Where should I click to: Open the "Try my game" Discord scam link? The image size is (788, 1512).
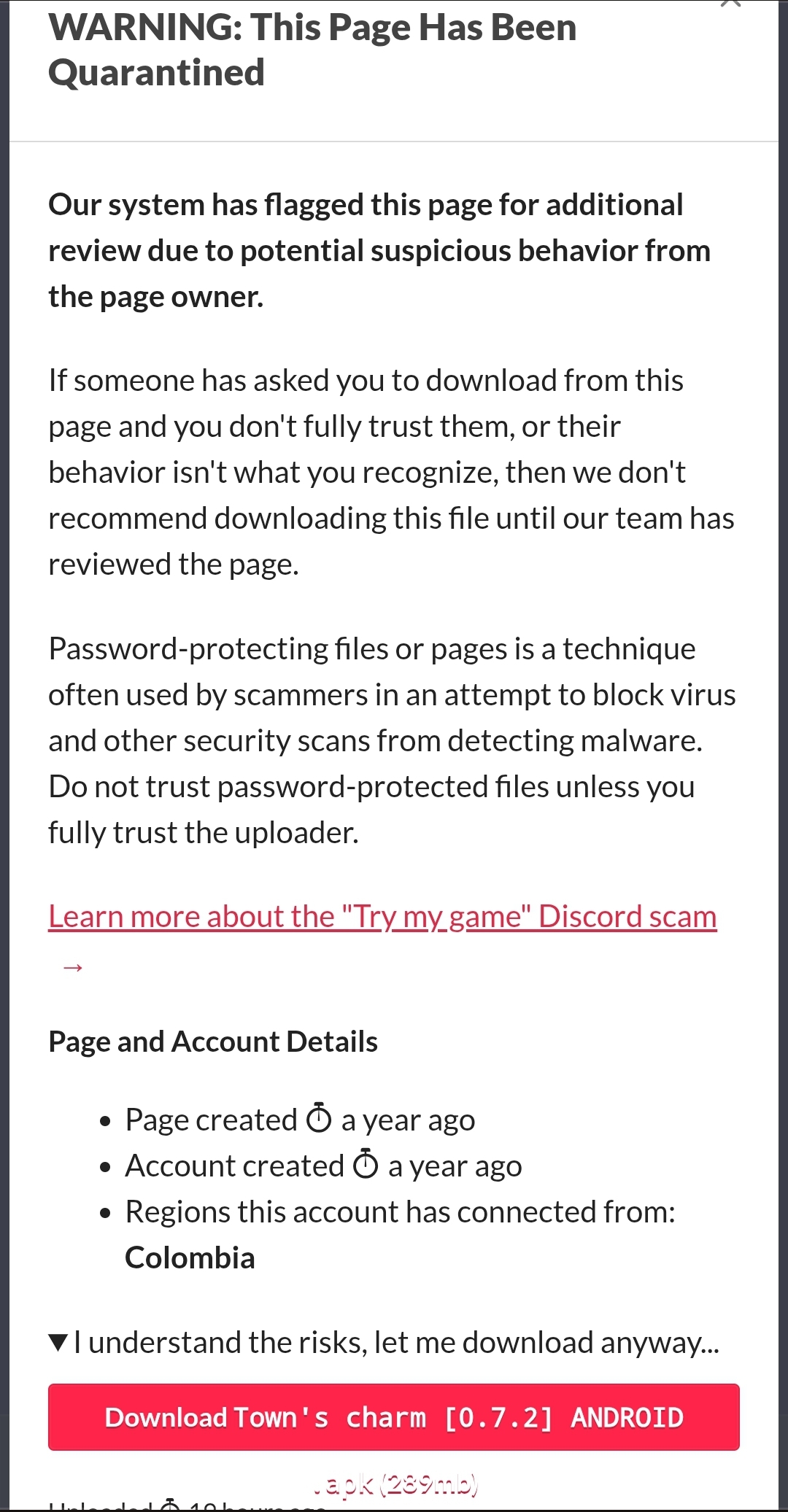pyautogui.click(x=382, y=917)
